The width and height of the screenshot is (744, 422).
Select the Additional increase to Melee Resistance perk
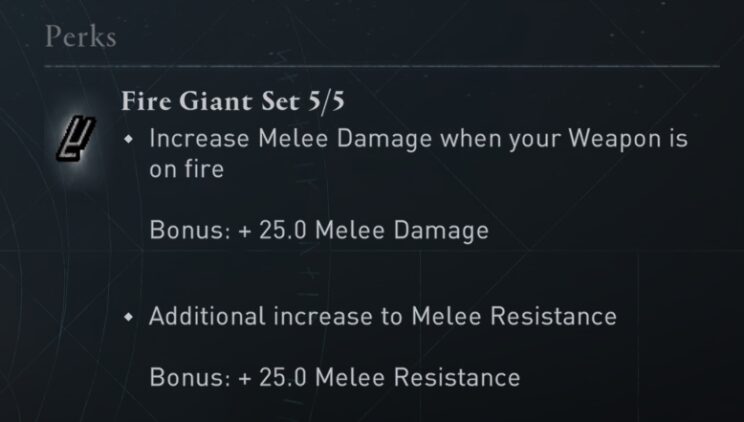382,317
